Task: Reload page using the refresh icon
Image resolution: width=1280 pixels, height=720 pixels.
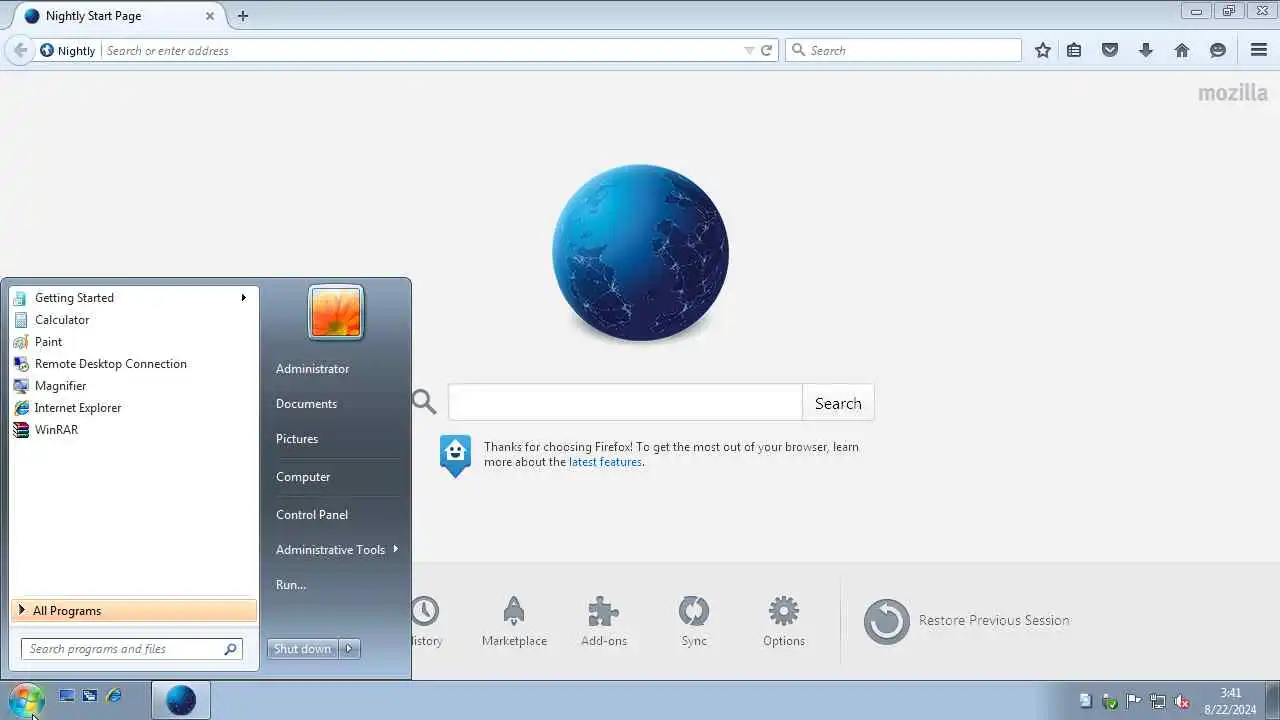Action: pos(767,50)
